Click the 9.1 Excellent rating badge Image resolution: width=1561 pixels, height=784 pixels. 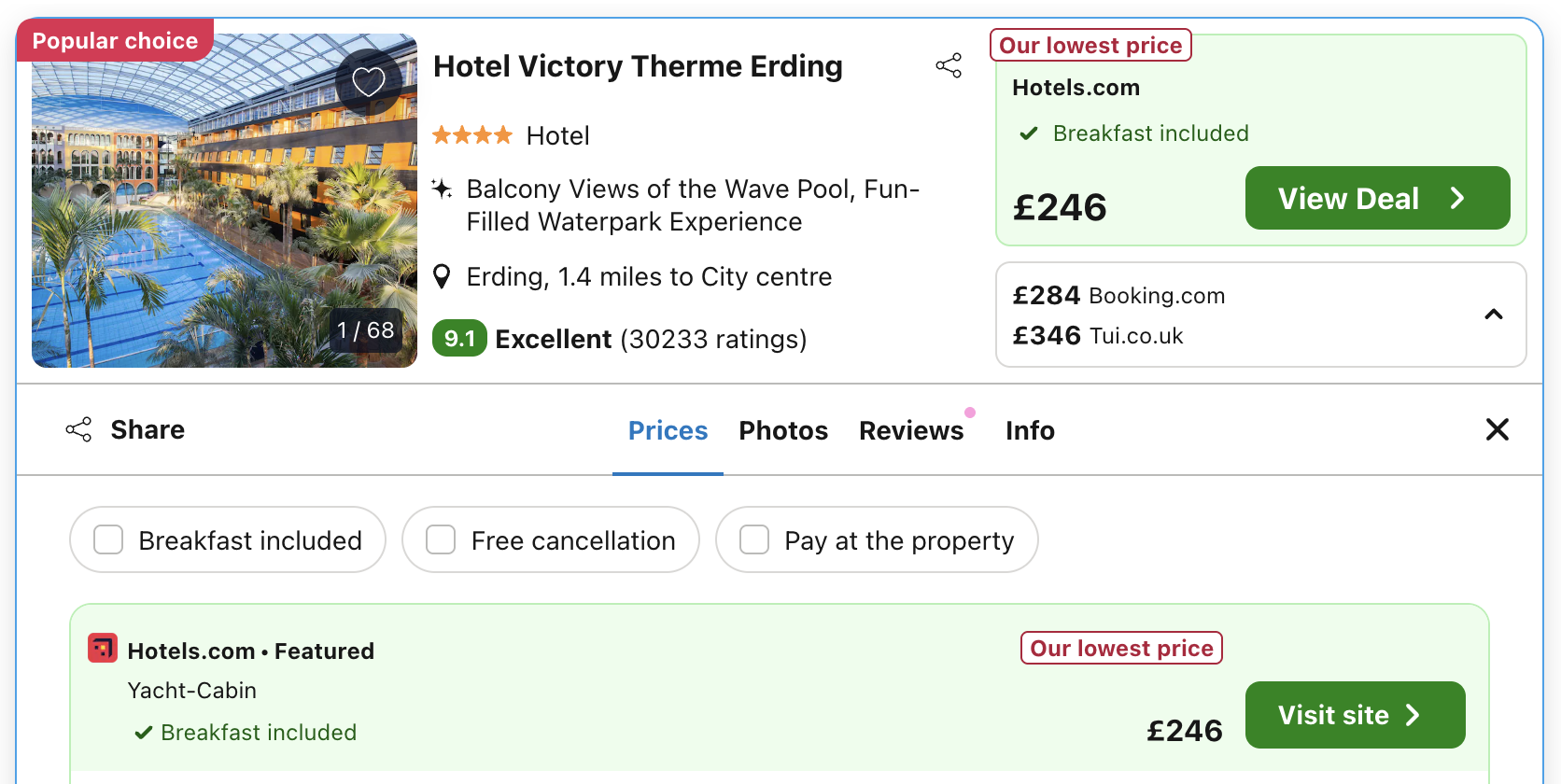(x=459, y=338)
